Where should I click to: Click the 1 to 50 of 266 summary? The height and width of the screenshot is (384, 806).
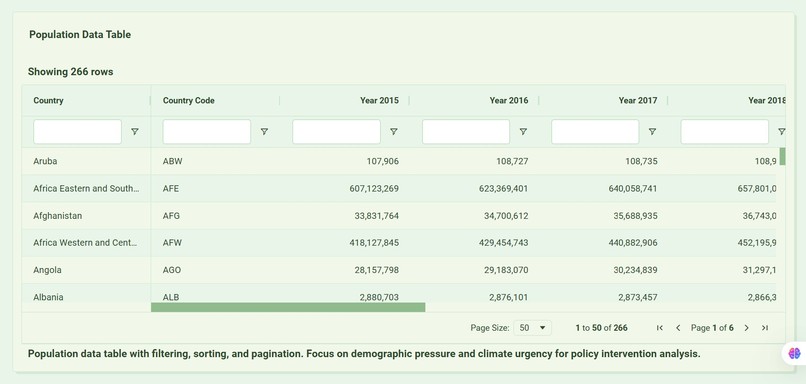[601, 328]
